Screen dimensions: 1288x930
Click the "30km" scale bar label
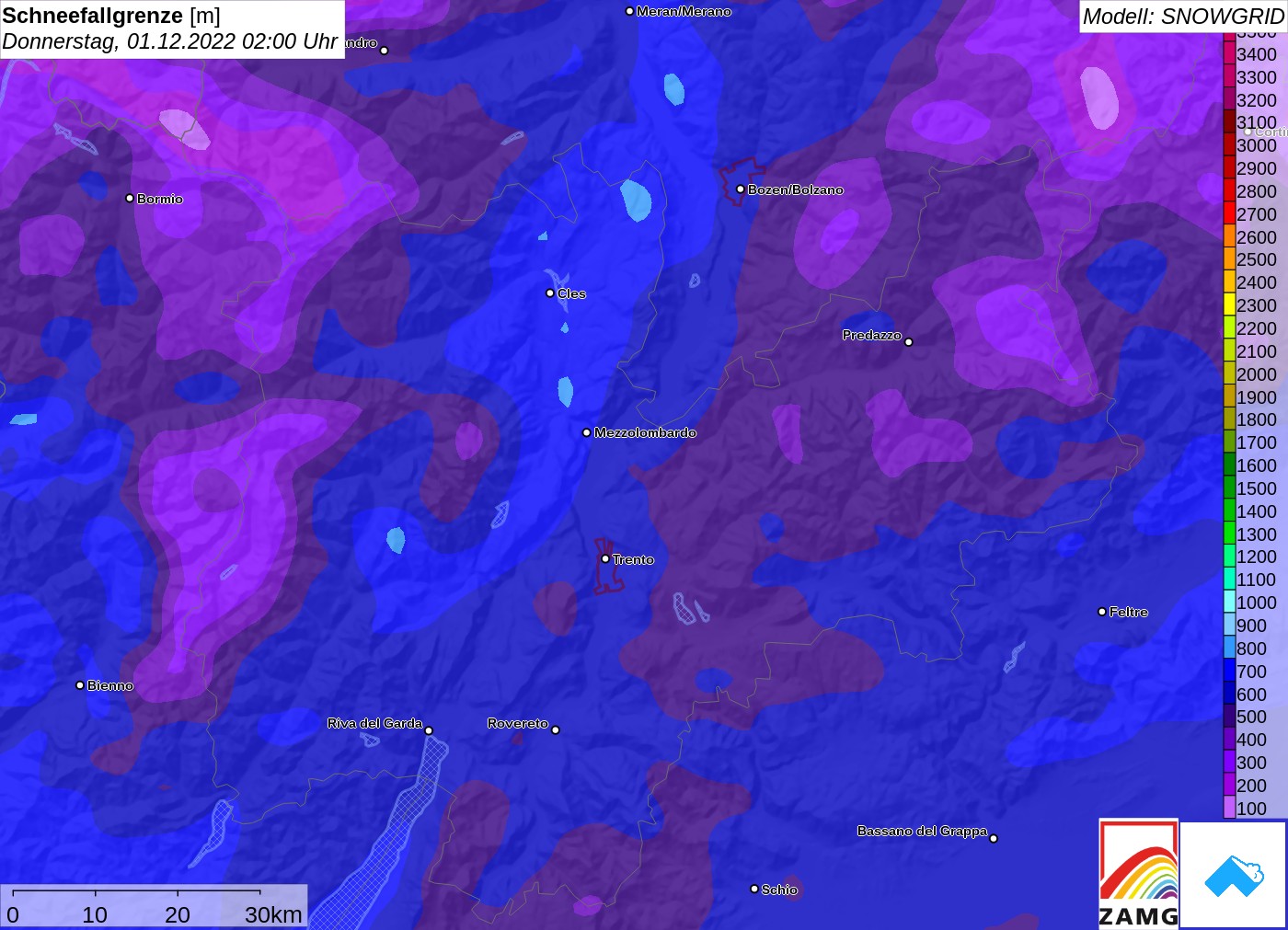point(273,914)
